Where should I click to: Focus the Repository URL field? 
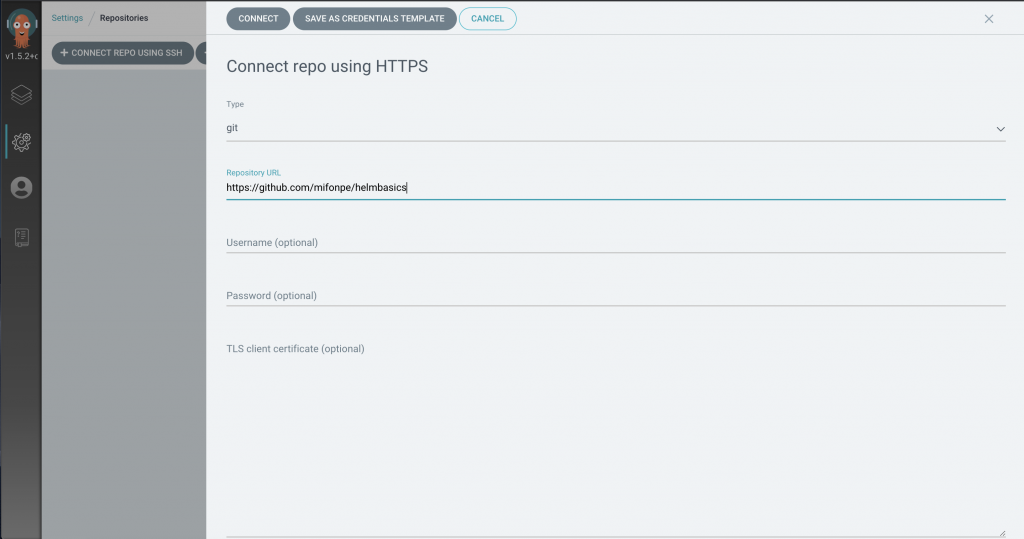(615, 188)
